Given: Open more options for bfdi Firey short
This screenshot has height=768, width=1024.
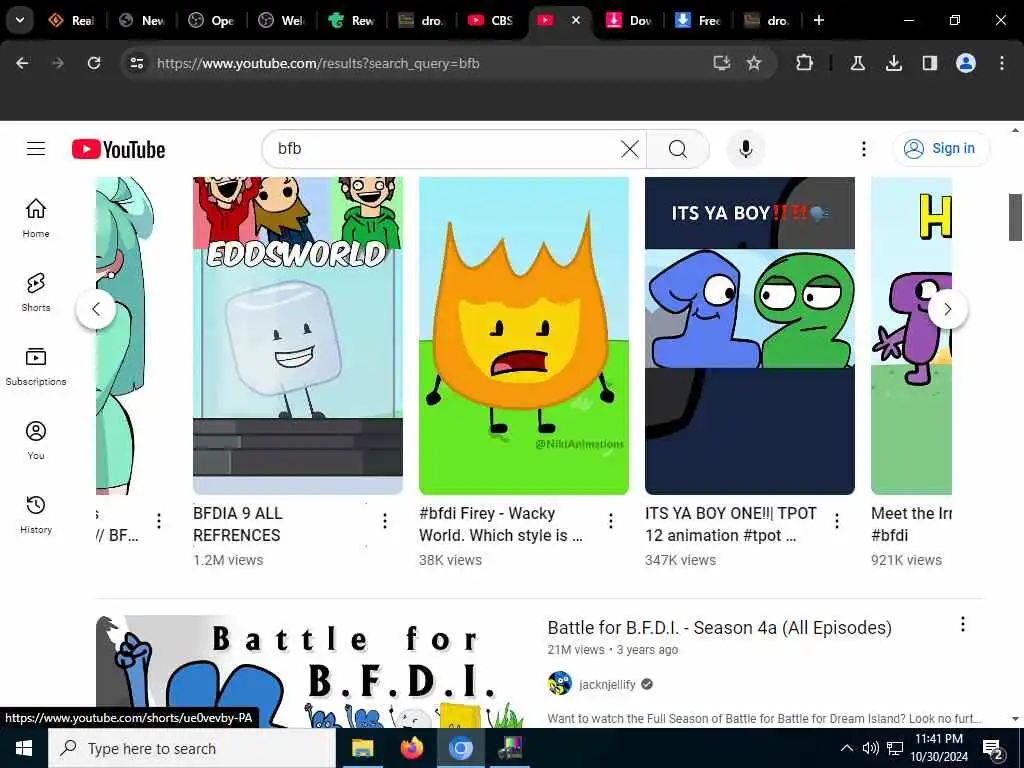Looking at the screenshot, I should (611, 520).
